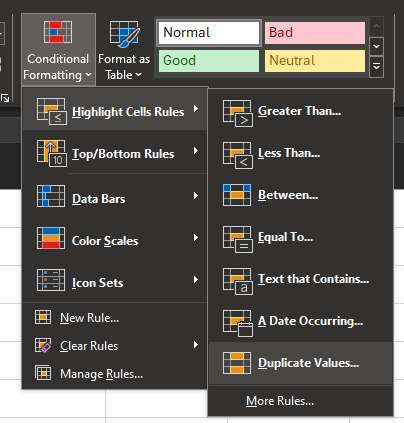Expand the Icon Sets submenu arrow
404x423 pixels.
click(x=196, y=280)
